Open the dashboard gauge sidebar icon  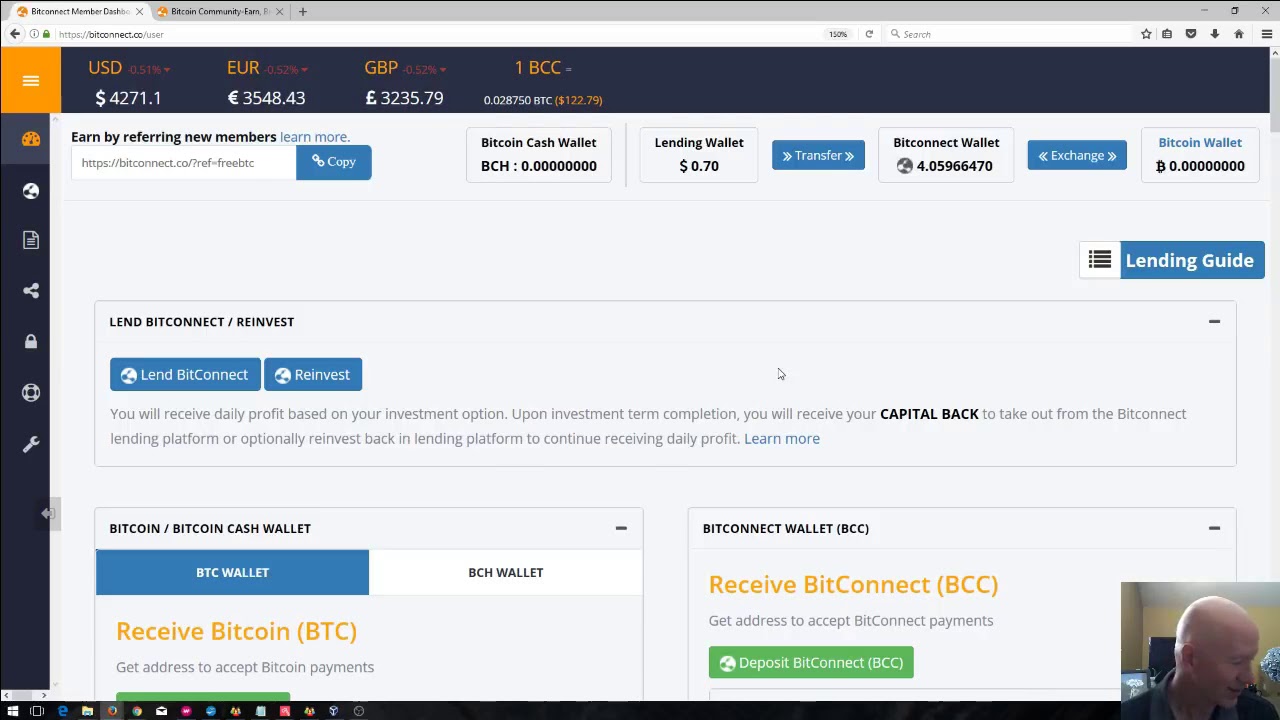pyautogui.click(x=31, y=139)
